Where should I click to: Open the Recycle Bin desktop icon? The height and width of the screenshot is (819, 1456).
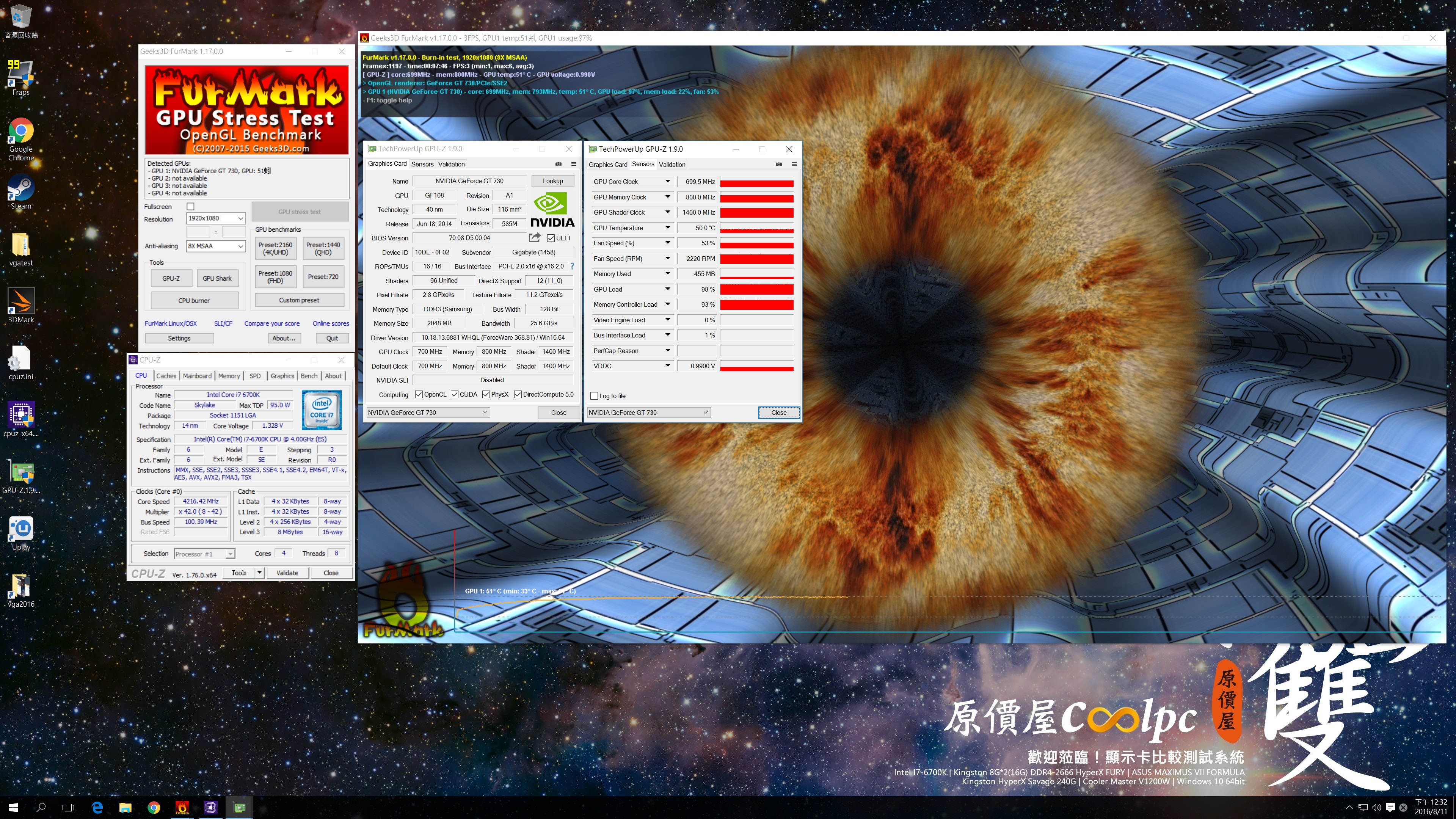[21, 21]
